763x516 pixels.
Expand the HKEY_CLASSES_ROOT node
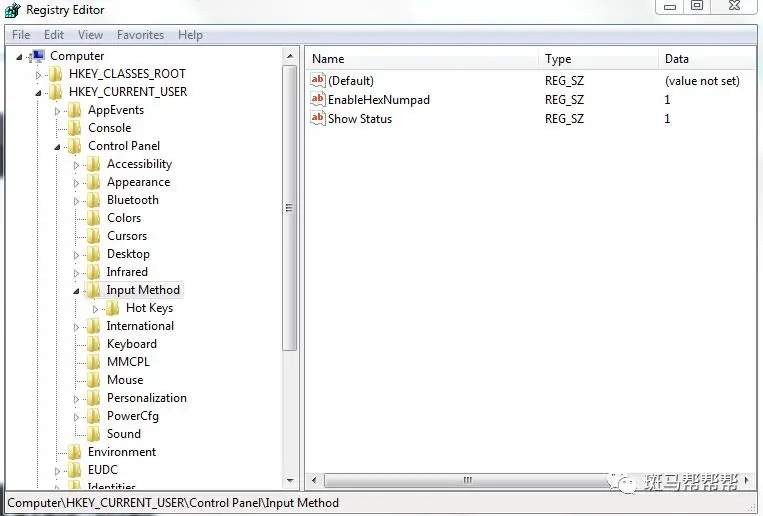(39, 74)
